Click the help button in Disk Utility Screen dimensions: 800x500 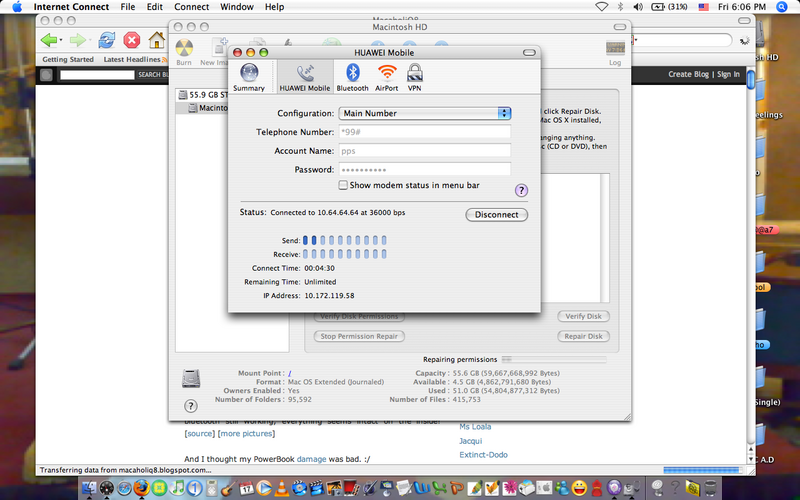(x=190, y=406)
